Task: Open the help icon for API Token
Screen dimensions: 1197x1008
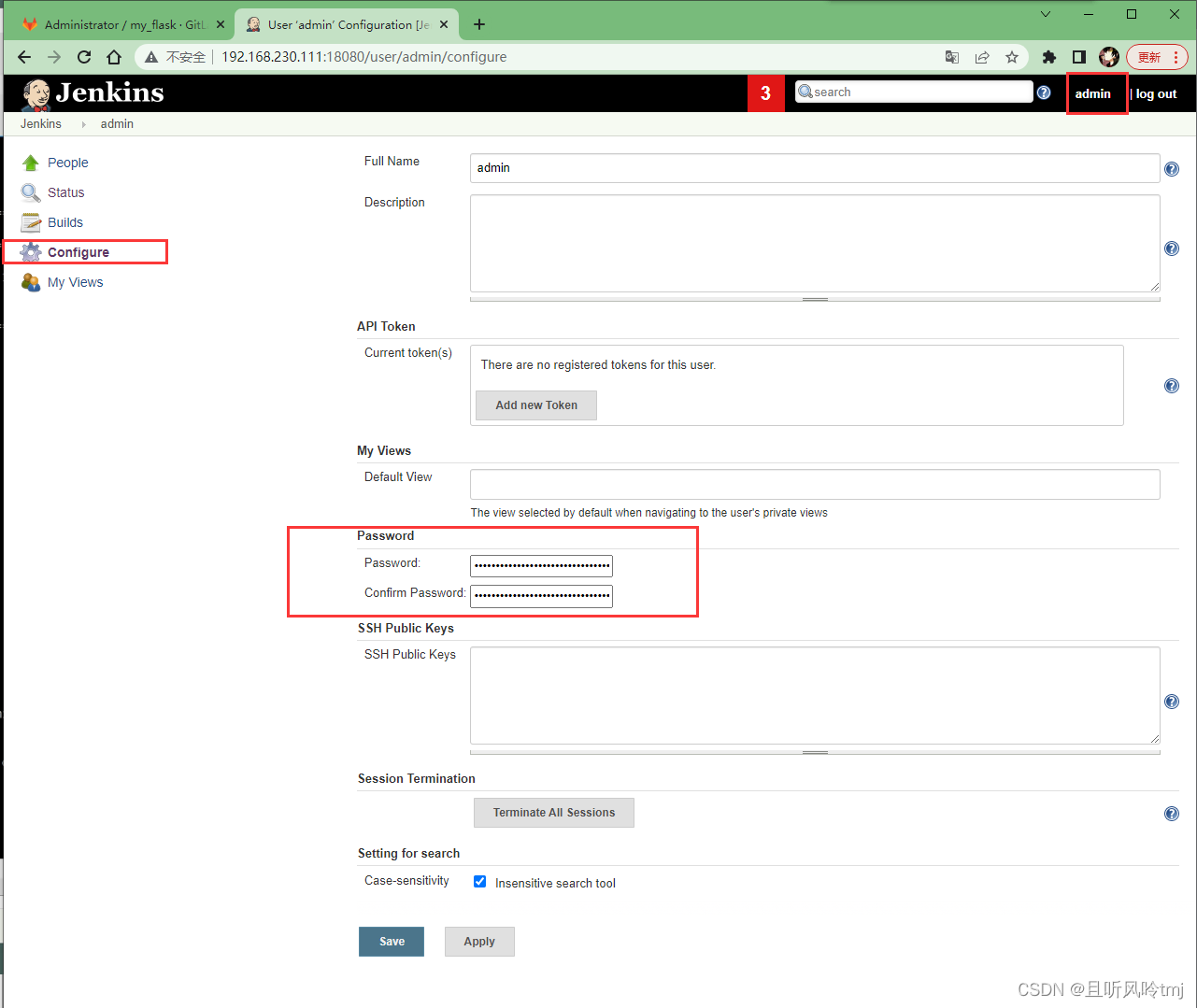Action: point(1172,386)
